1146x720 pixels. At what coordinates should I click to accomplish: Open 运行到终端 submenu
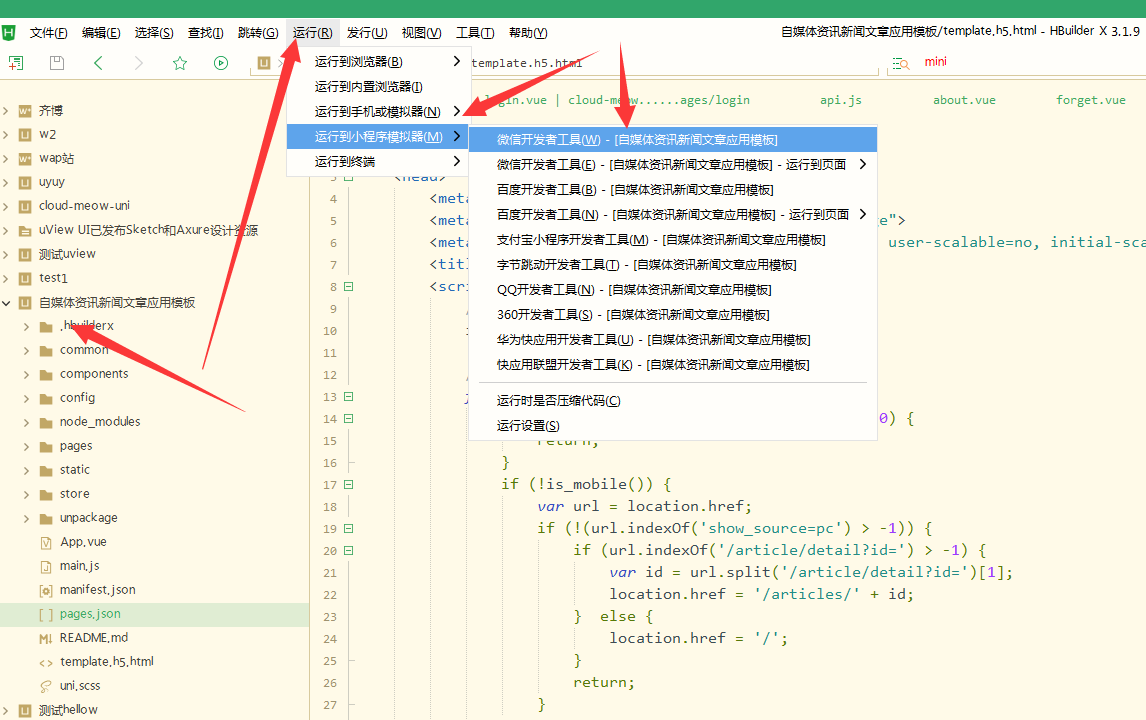(x=378, y=162)
